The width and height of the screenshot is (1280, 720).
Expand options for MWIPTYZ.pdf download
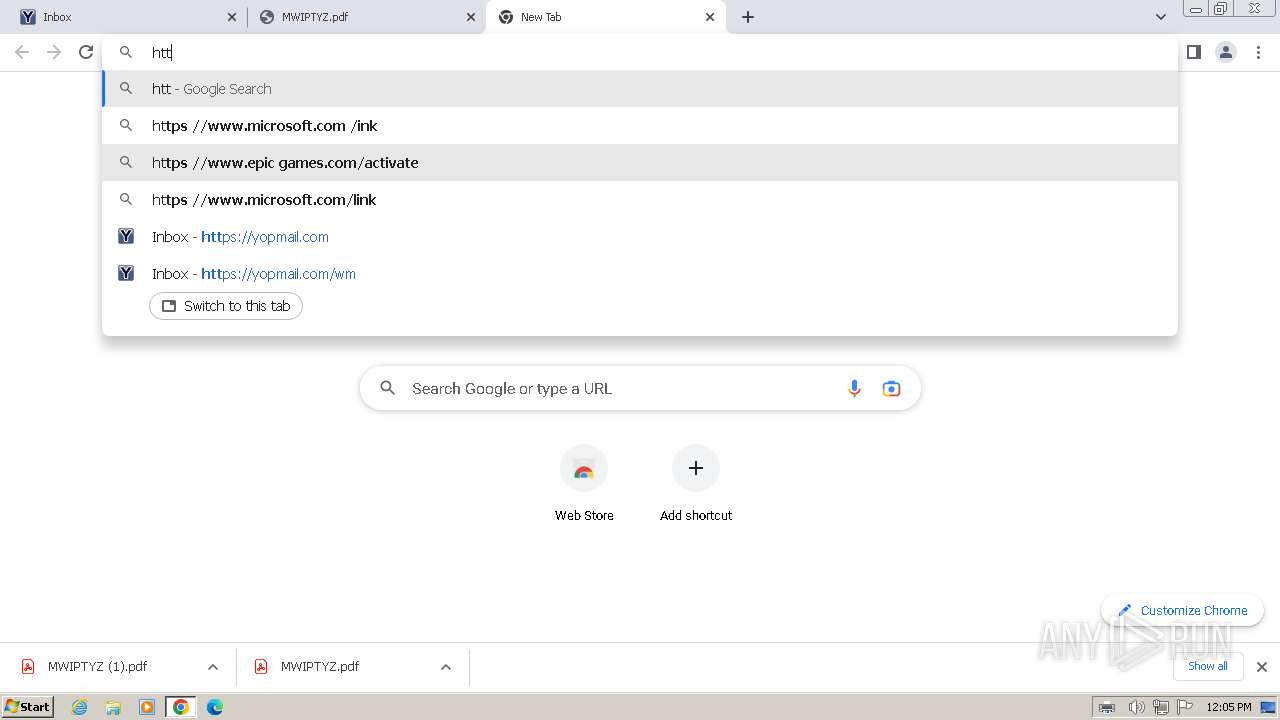pyautogui.click(x=446, y=667)
